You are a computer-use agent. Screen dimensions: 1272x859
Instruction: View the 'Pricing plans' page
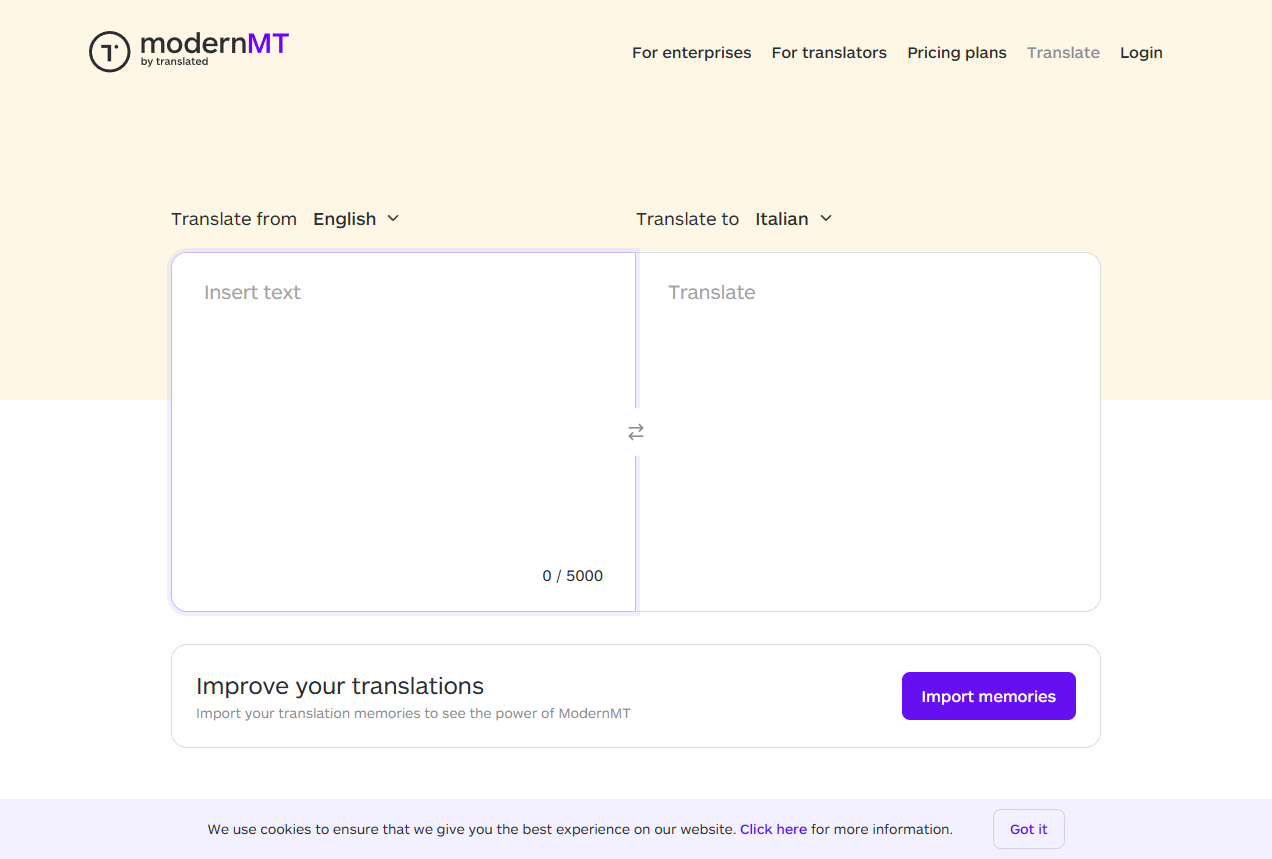[x=956, y=52]
